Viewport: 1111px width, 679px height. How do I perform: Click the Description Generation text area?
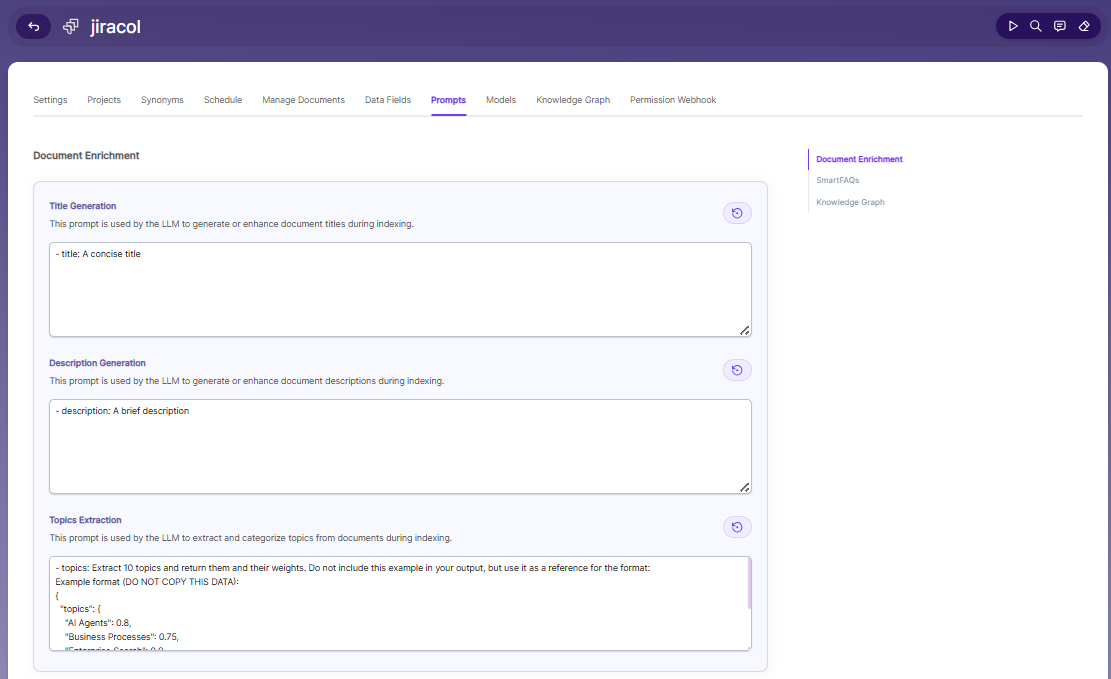[400, 447]
